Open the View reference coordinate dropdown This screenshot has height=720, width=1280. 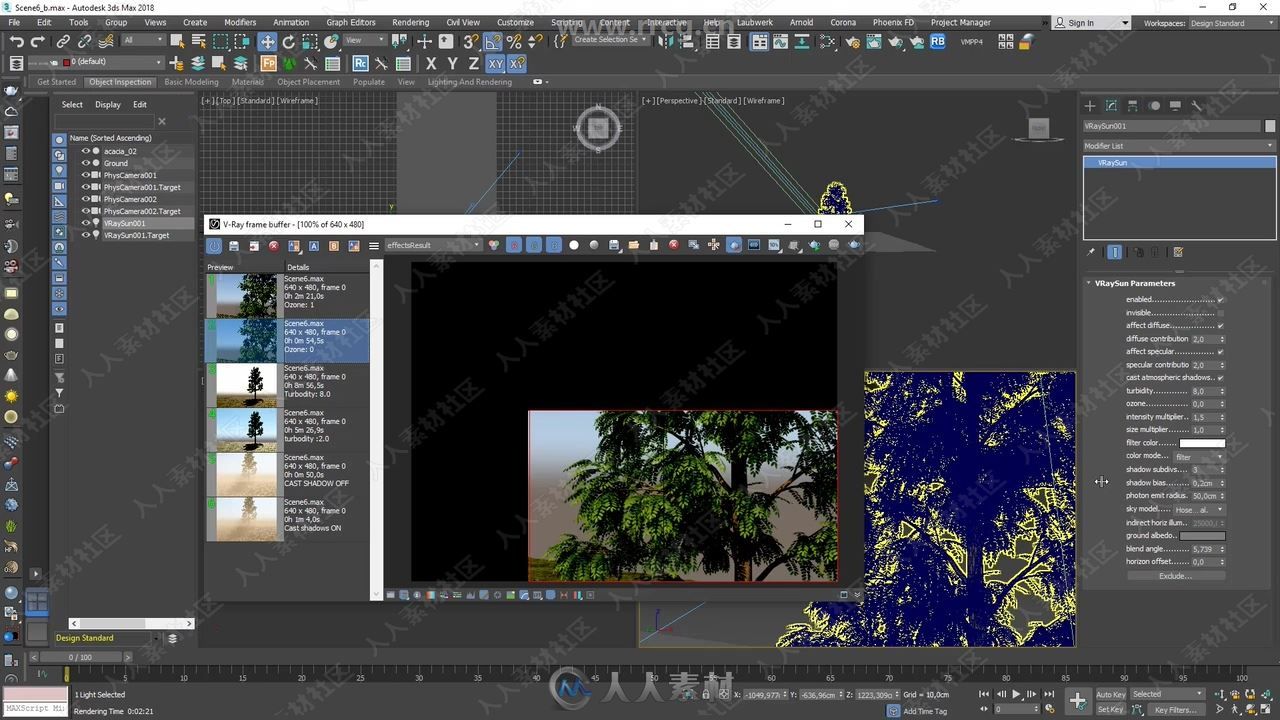[x=367, y=41]
